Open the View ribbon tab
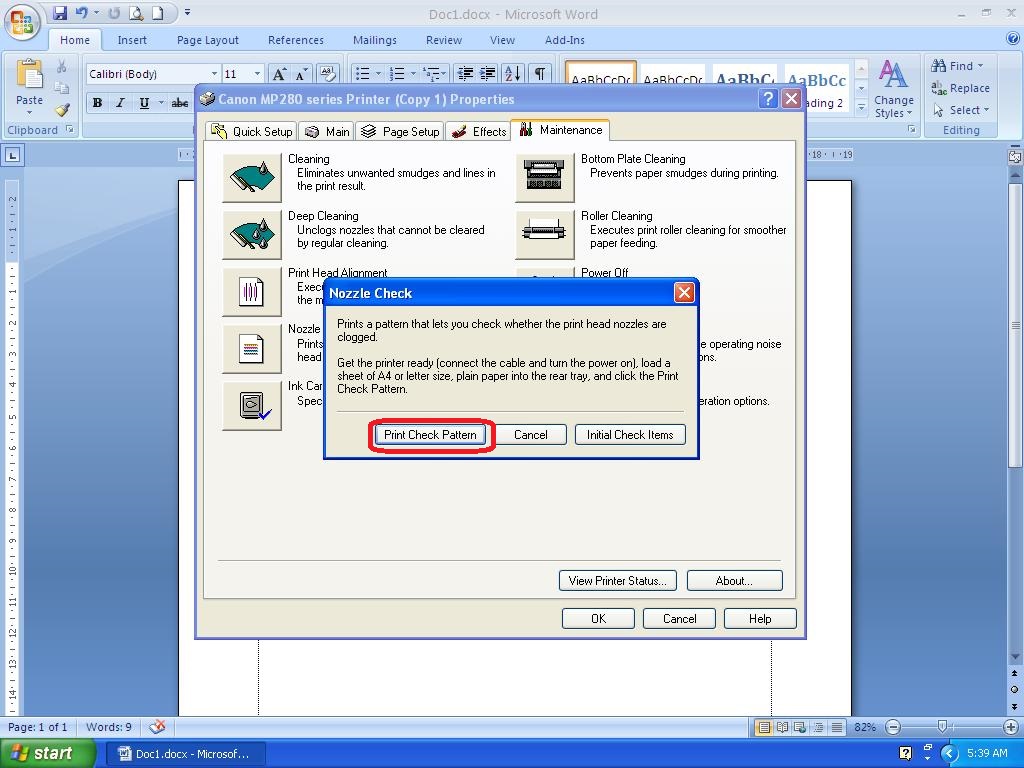Image resolution: width=1024 pixels, height=768 pixels. point(502,40)
